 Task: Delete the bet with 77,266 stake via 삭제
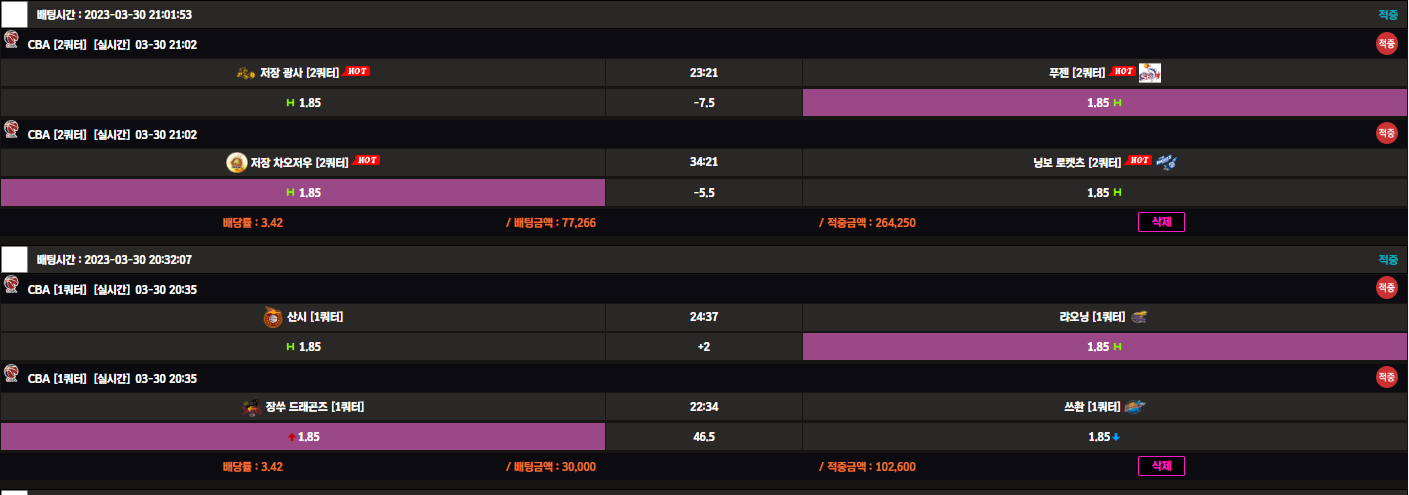[x=1161, y=222]
